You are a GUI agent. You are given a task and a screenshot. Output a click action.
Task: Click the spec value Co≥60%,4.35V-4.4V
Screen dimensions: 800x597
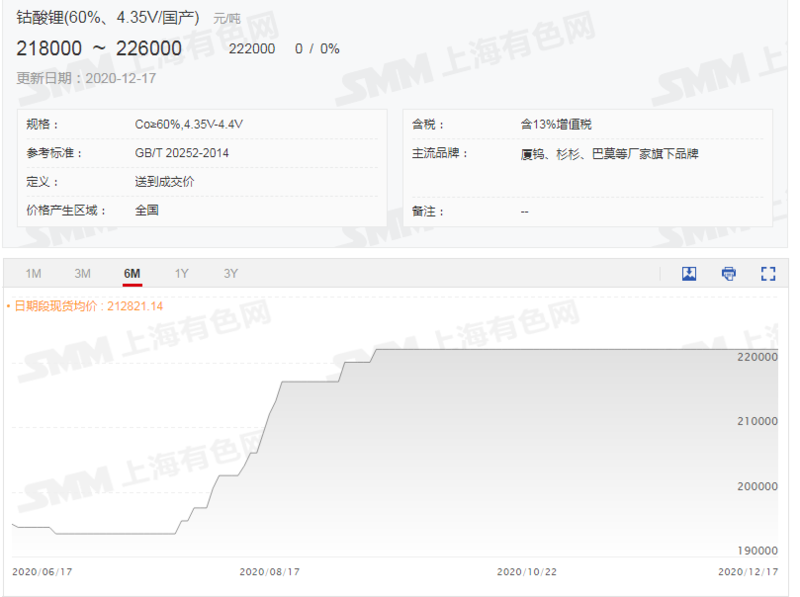[x=189, y=124]
